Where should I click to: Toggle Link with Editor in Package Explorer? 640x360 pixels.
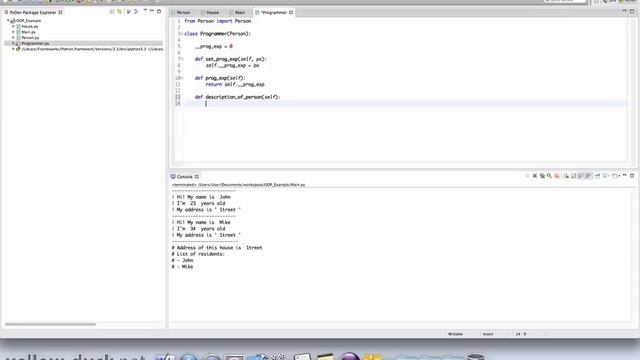click(x=120, y=12)
